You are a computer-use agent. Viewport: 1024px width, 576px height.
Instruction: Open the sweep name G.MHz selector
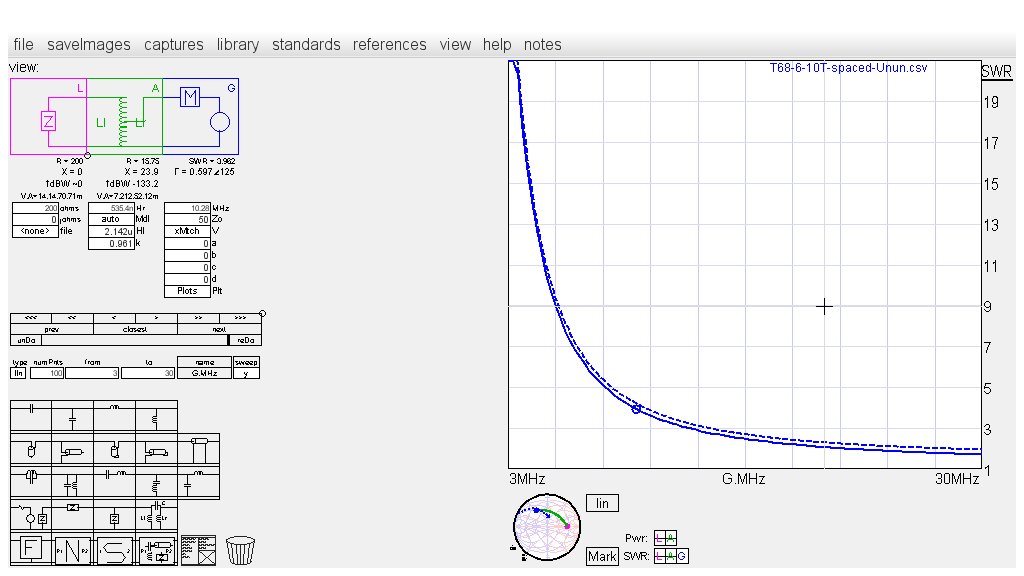(204, 373)
